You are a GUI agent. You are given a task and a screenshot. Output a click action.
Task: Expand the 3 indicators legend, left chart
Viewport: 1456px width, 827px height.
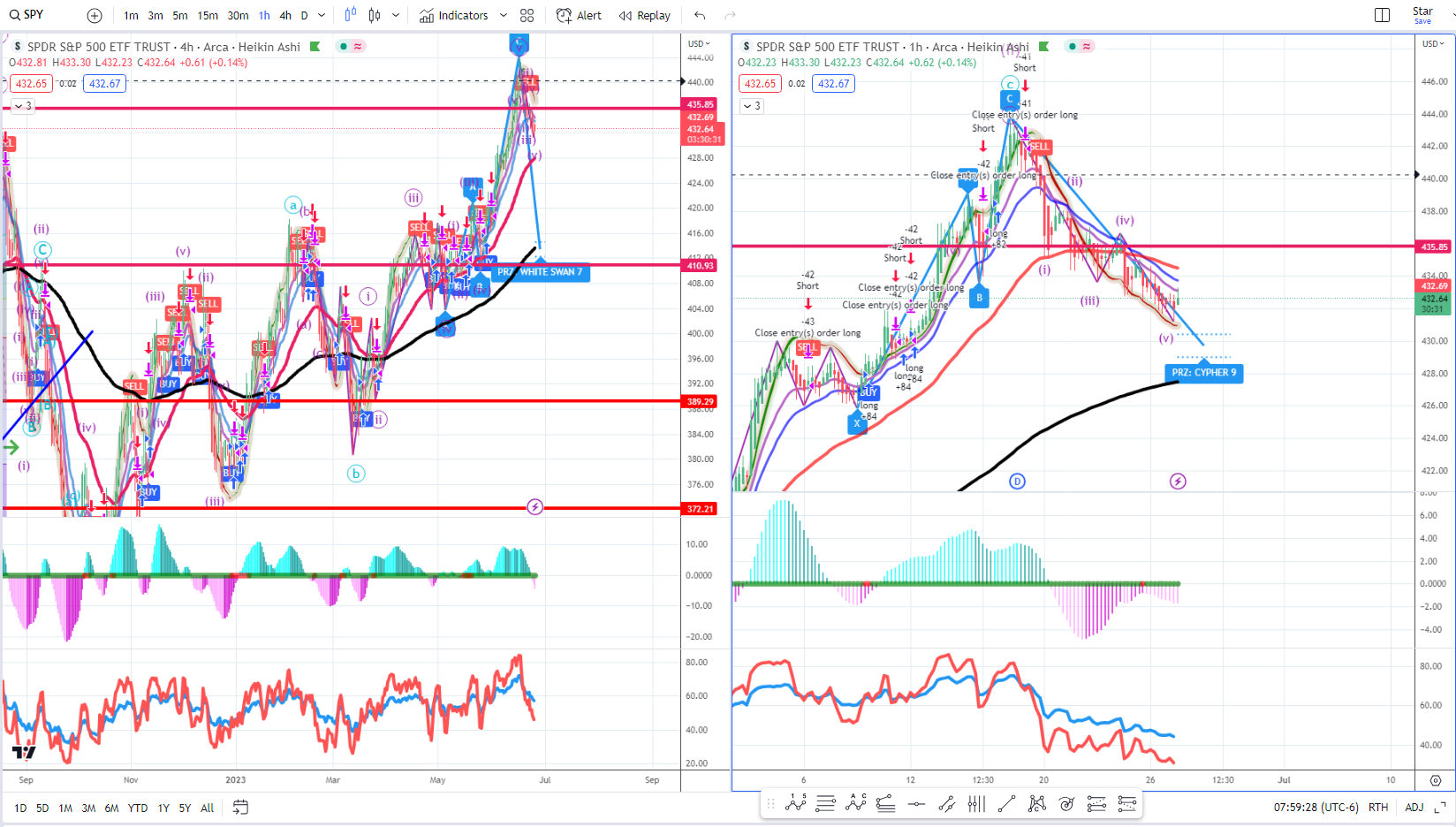23,106
